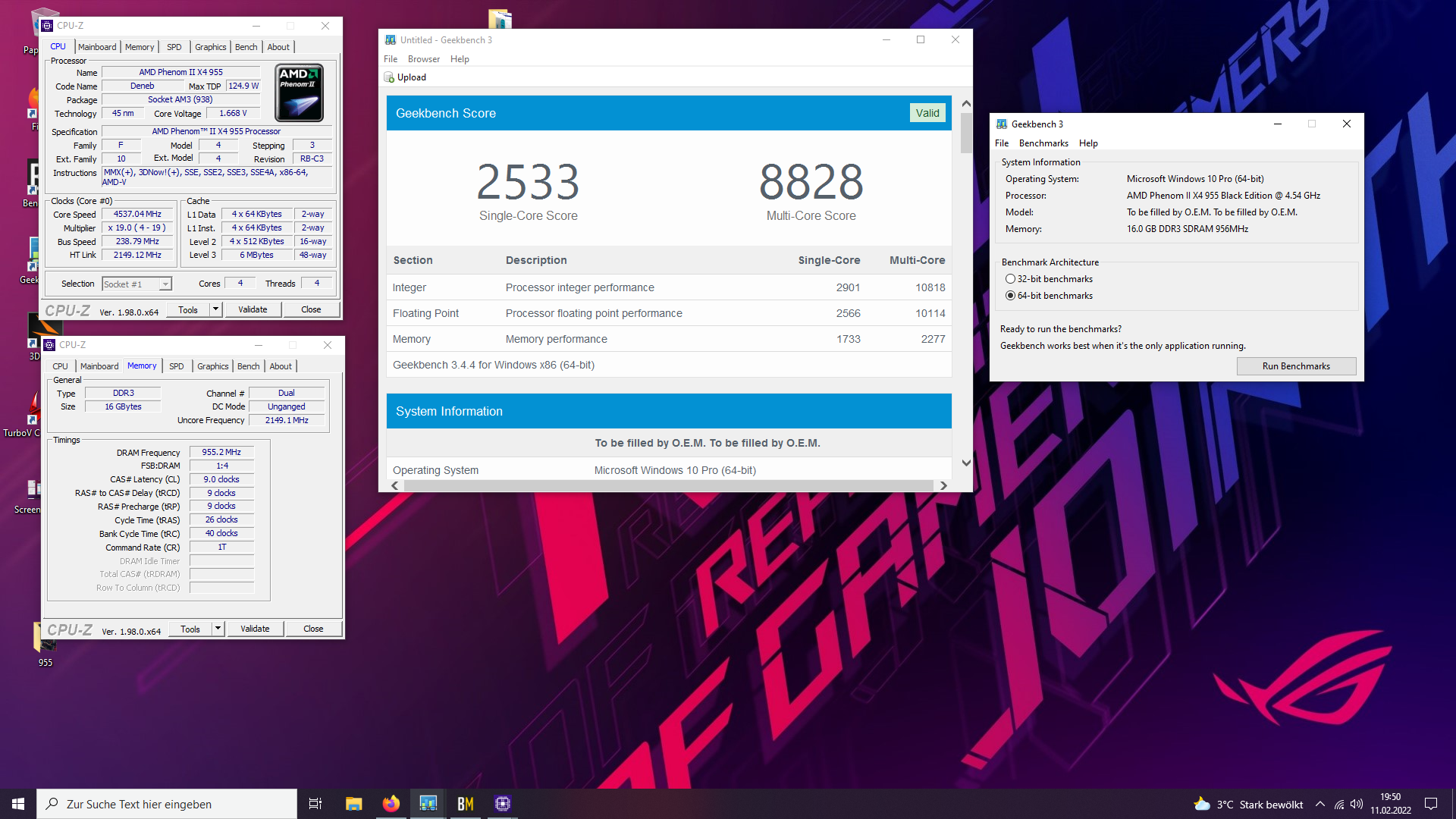Click Core Speed value 4537.04 MHz
This screenshot has width=1456, height=819.
137,215
